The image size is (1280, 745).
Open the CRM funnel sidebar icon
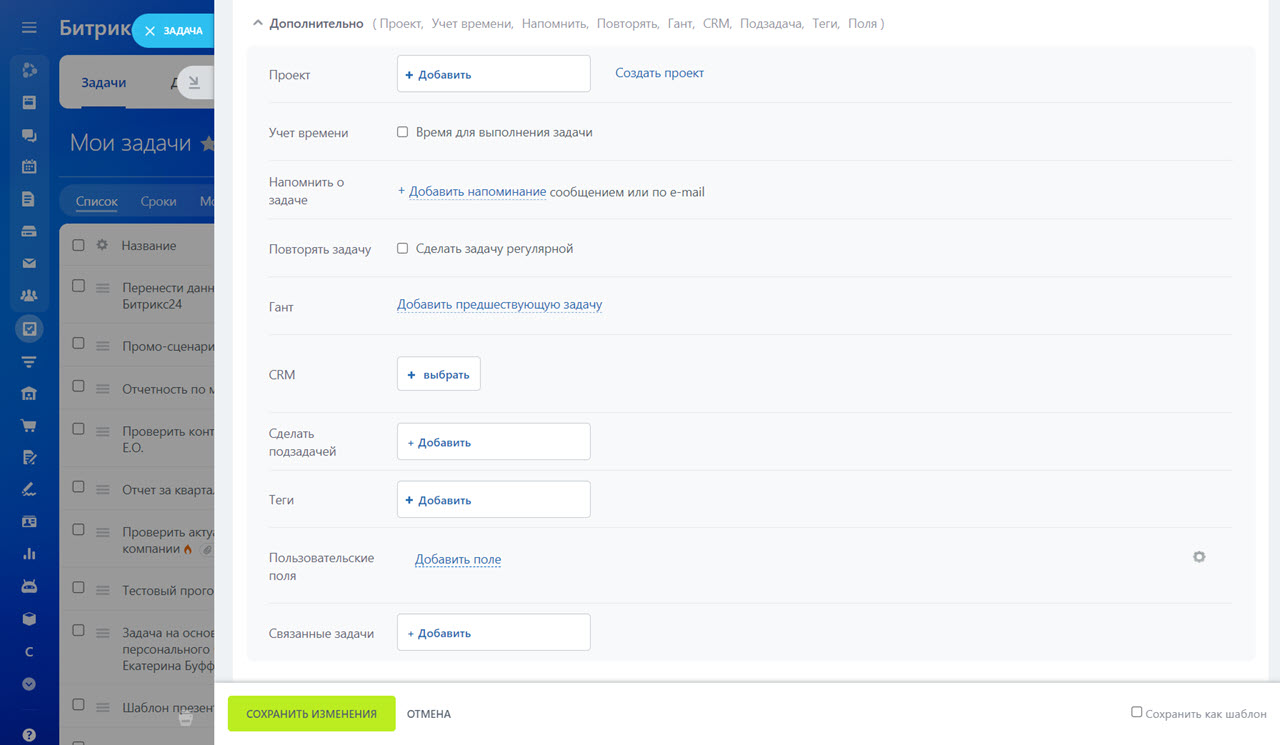[29, 361]
